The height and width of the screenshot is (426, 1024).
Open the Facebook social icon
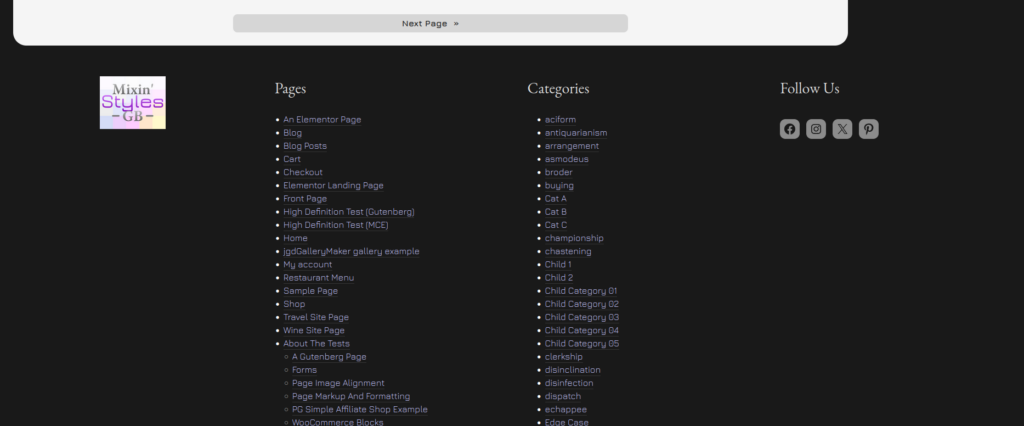pos(789,129)
